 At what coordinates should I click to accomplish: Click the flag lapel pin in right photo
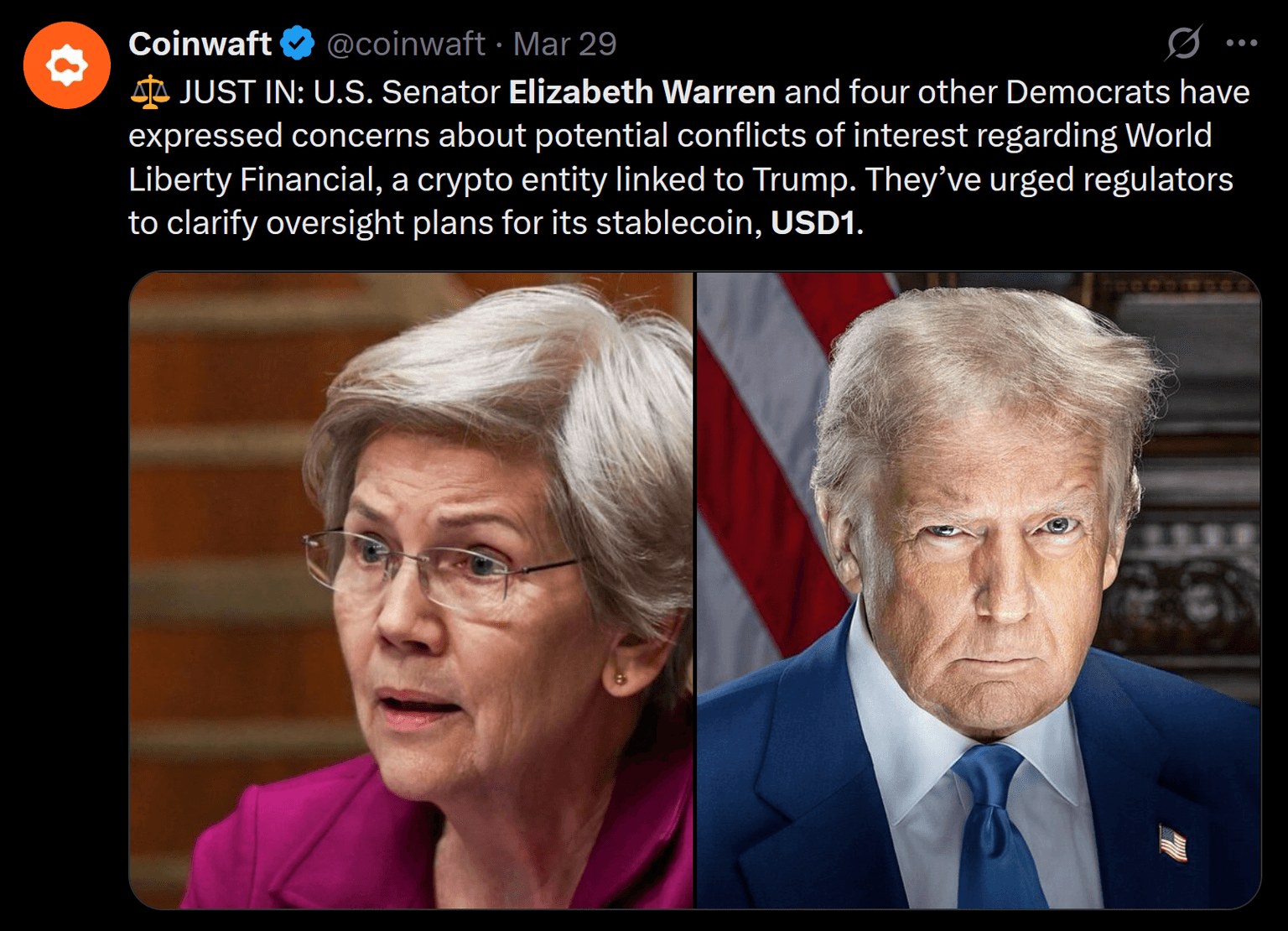[1172, 843]
